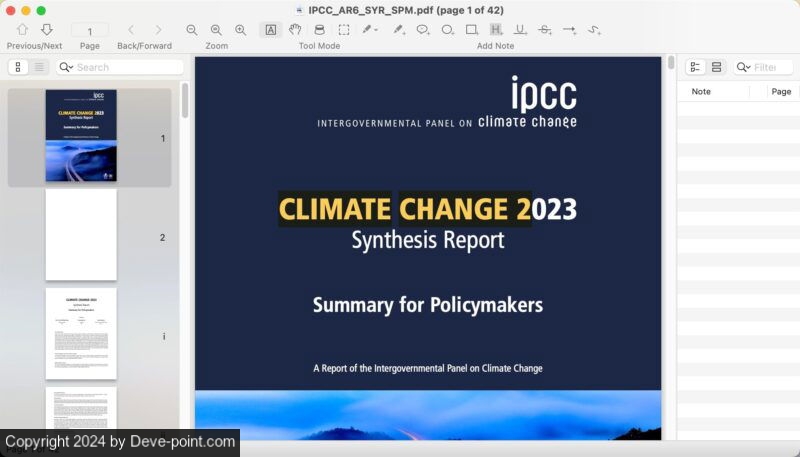Select the Text tool mode

click(271, 30)
